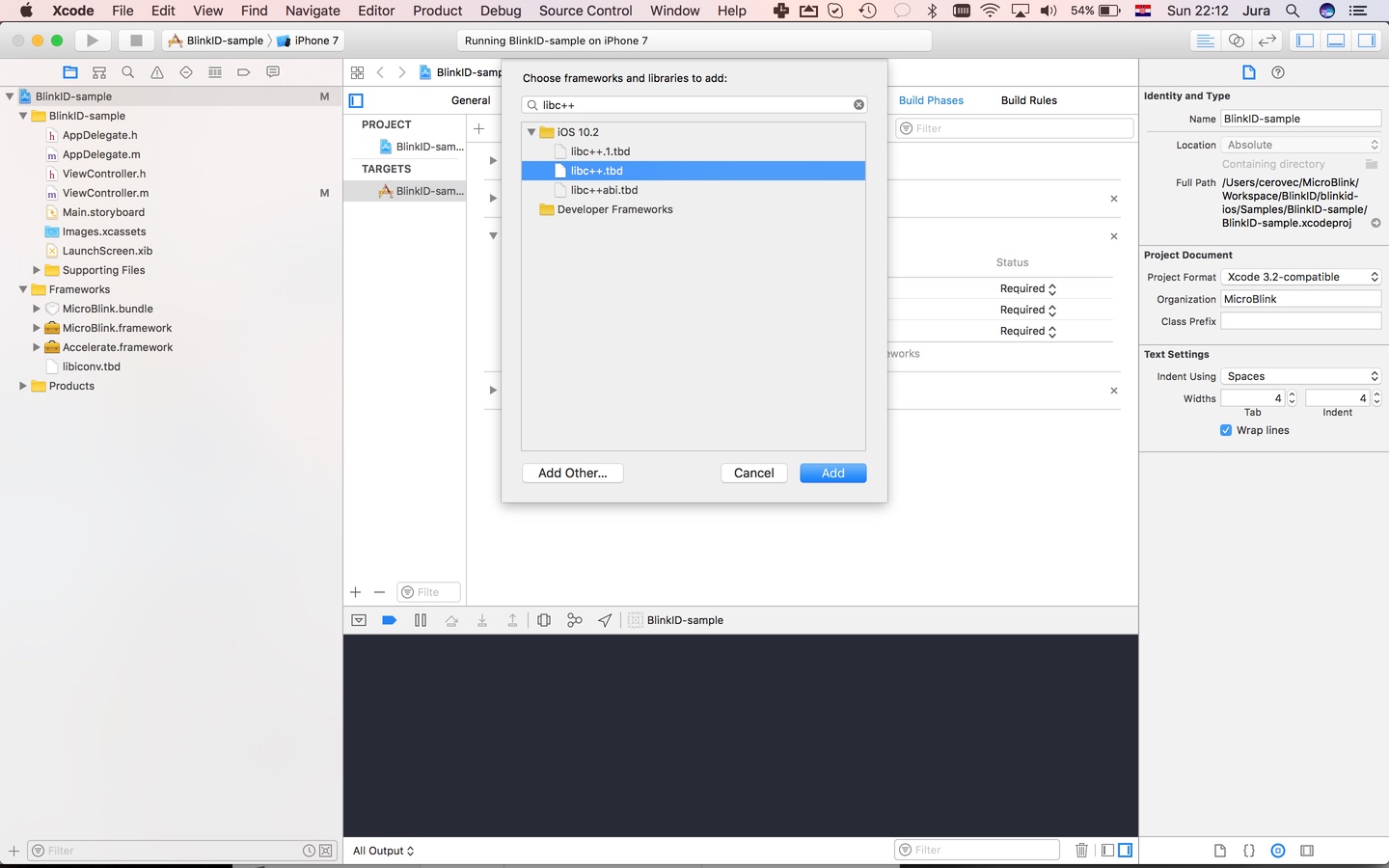Show the console pane toggle
The image size is (1389, 868).
coord(1125,850)
